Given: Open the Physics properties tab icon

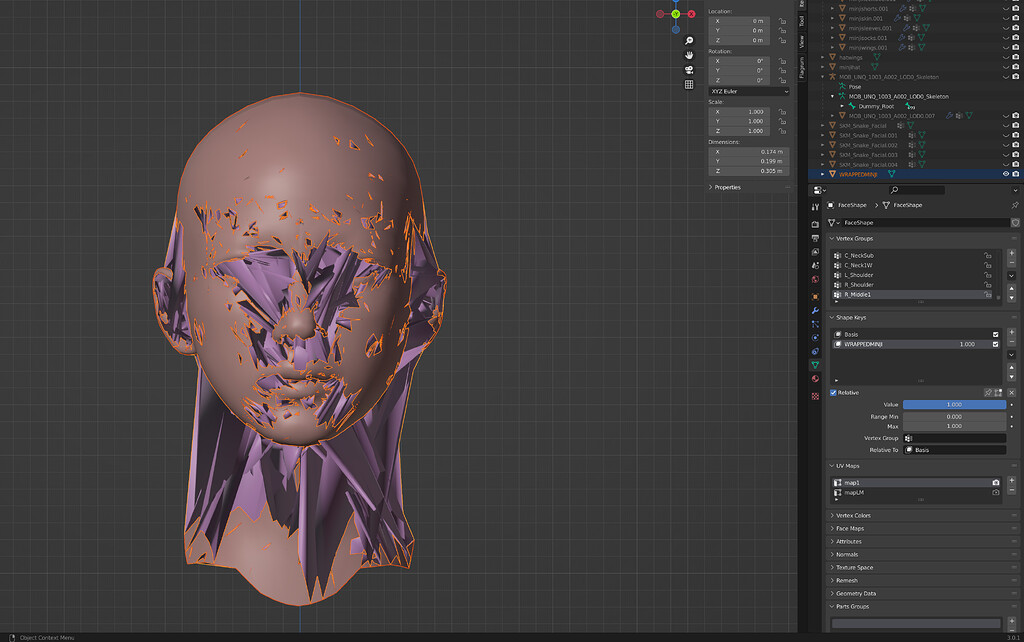Looking at the screenshot, I should 815,338.
